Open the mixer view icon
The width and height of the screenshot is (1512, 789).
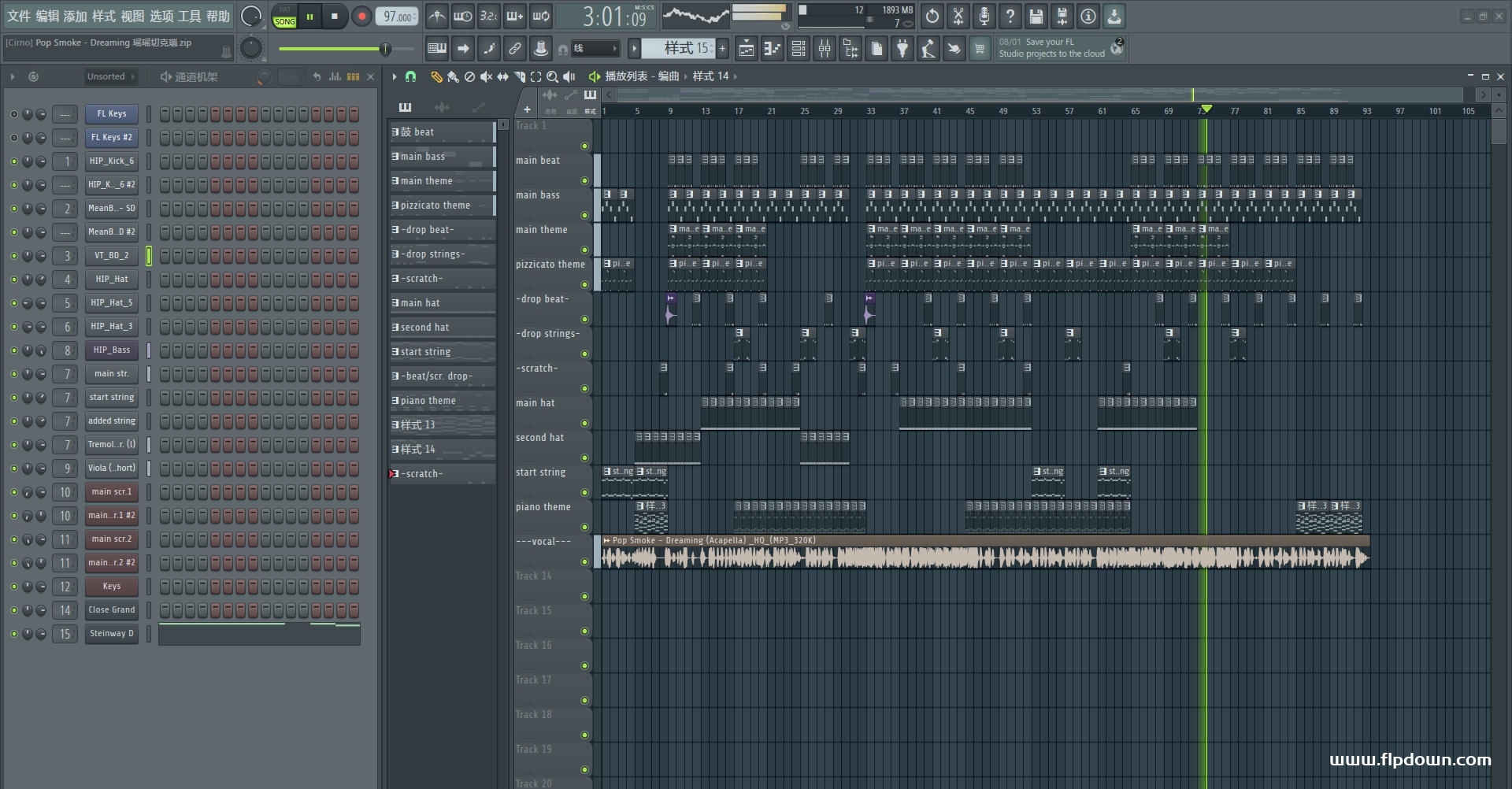coord(825,49)
